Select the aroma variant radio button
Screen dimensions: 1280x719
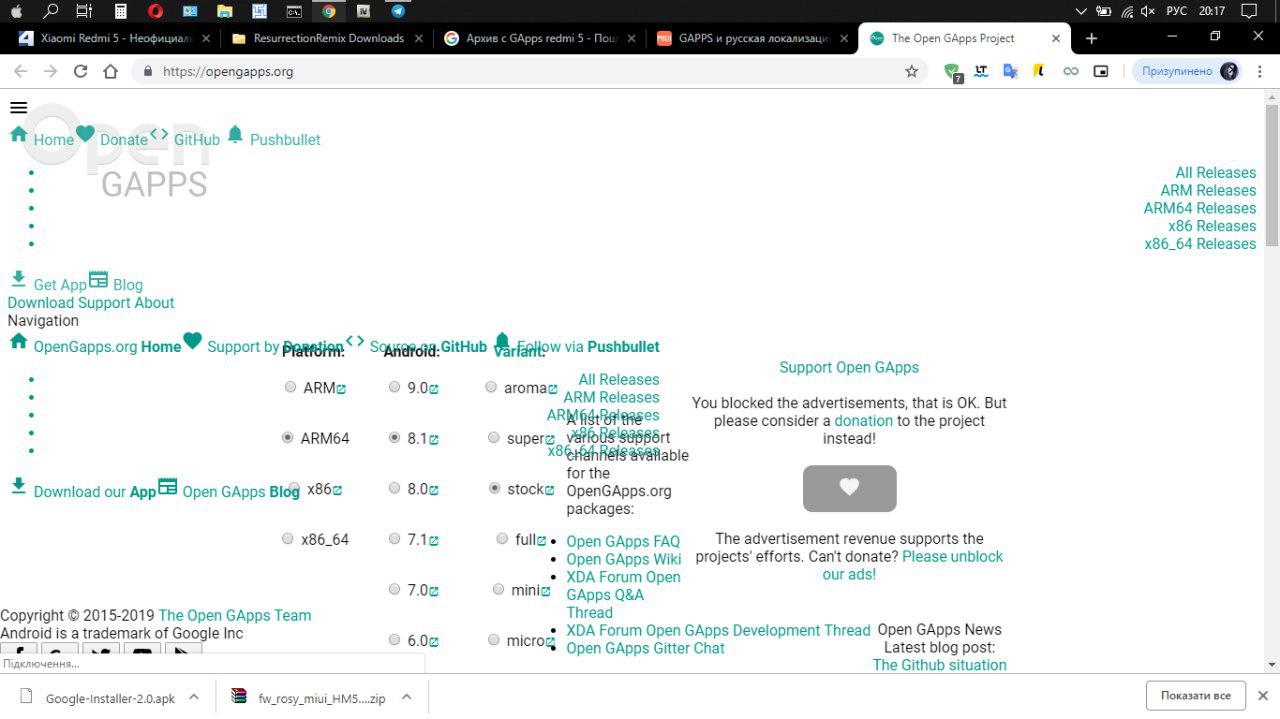pos(491,387)
